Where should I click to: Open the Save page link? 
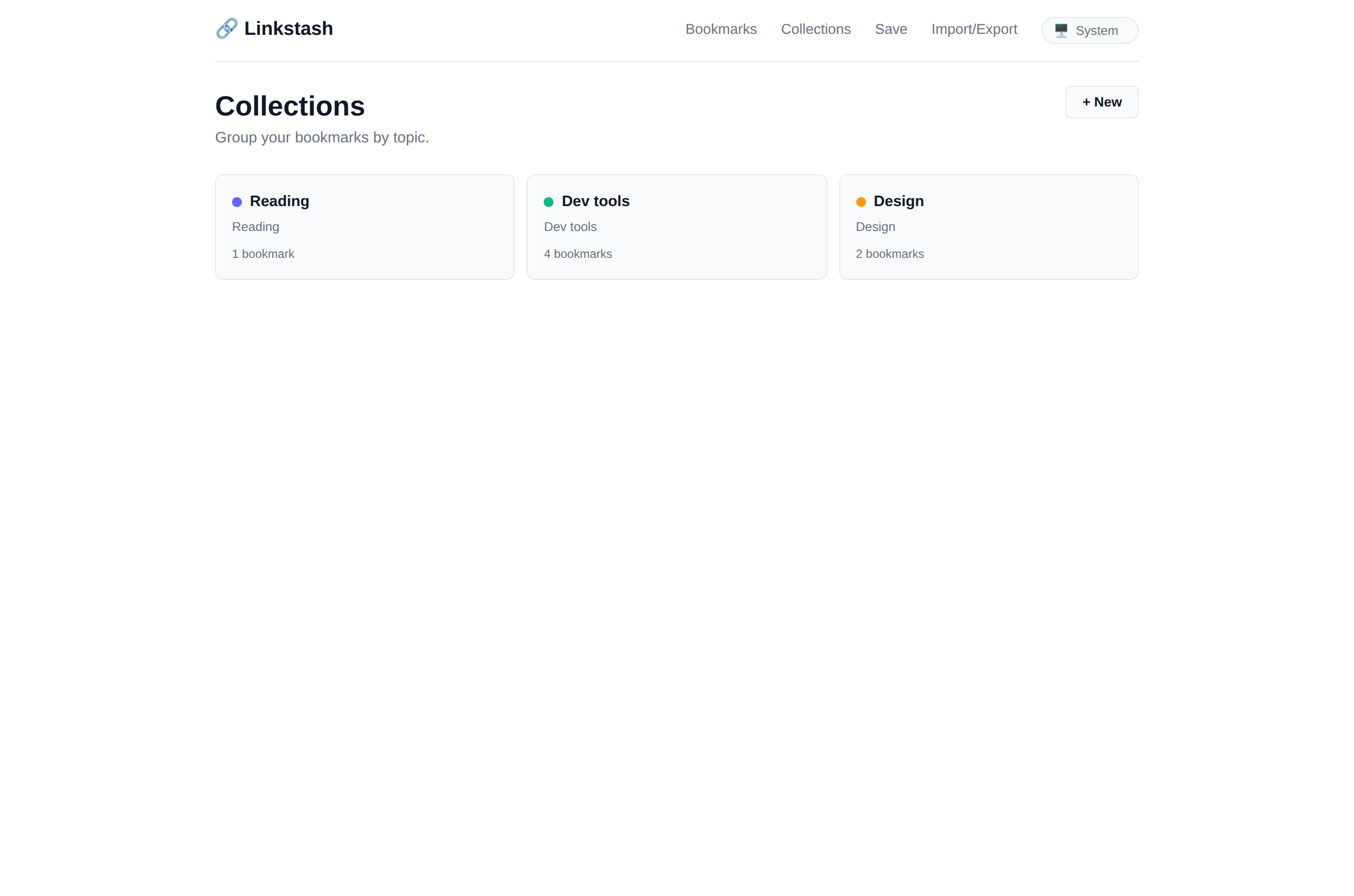click(891, 29)
